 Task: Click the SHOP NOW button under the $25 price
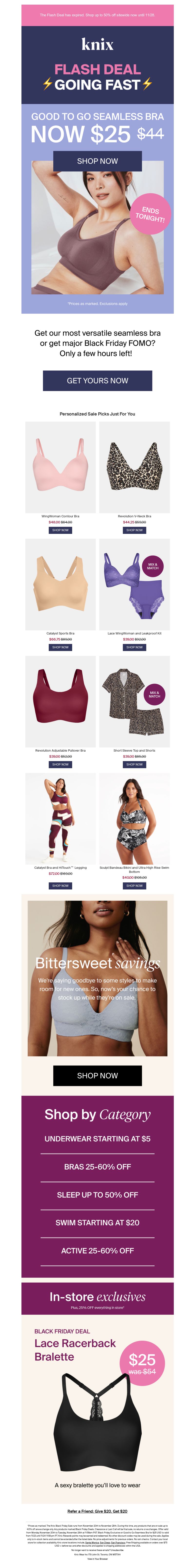coord(97,161)
